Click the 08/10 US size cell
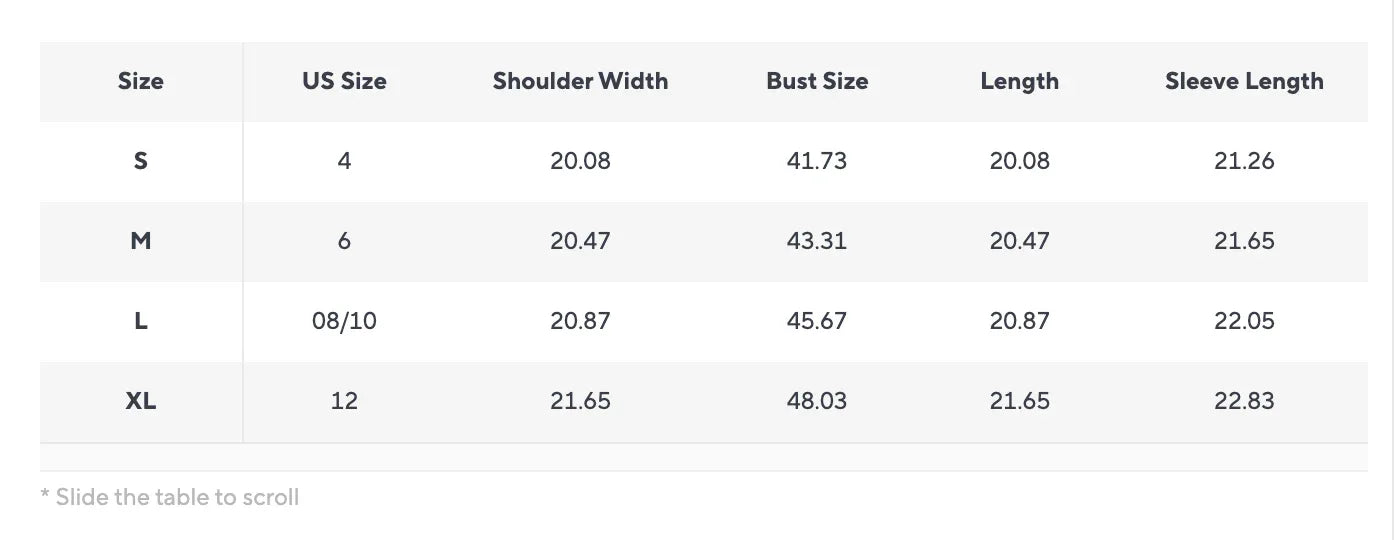1394x540 pixels. tap(344, 321)
